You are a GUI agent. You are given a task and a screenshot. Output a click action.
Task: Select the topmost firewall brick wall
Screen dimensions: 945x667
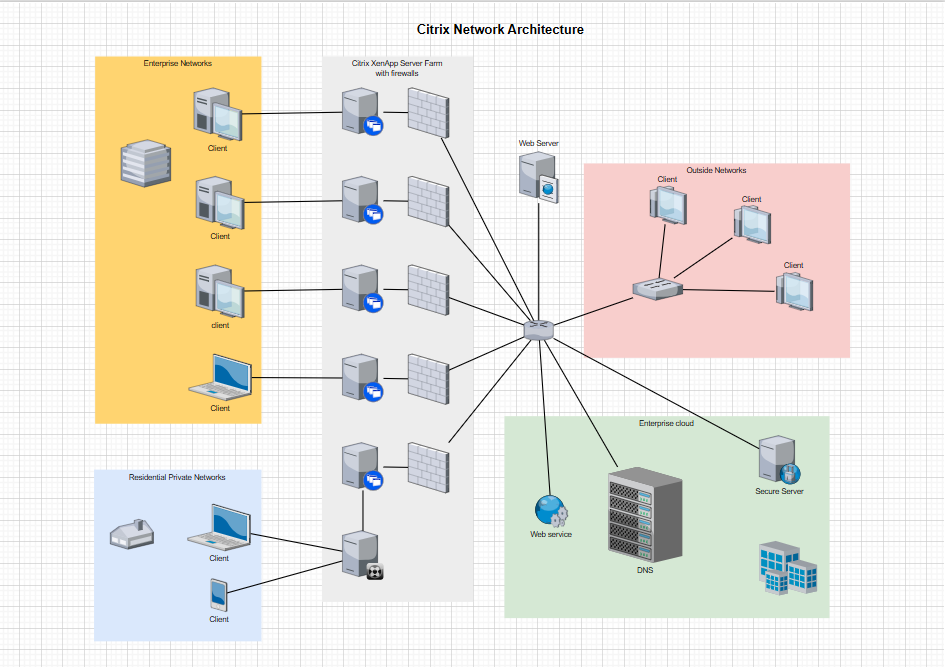[x=428, y=110]
